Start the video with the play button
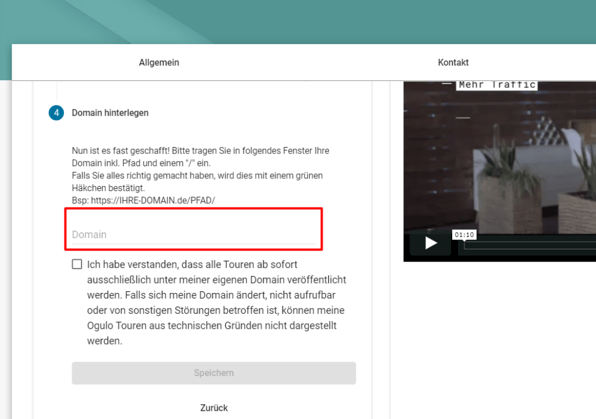Image resolution: width=596 pixels, height=419 pixels. pos(431,243)
